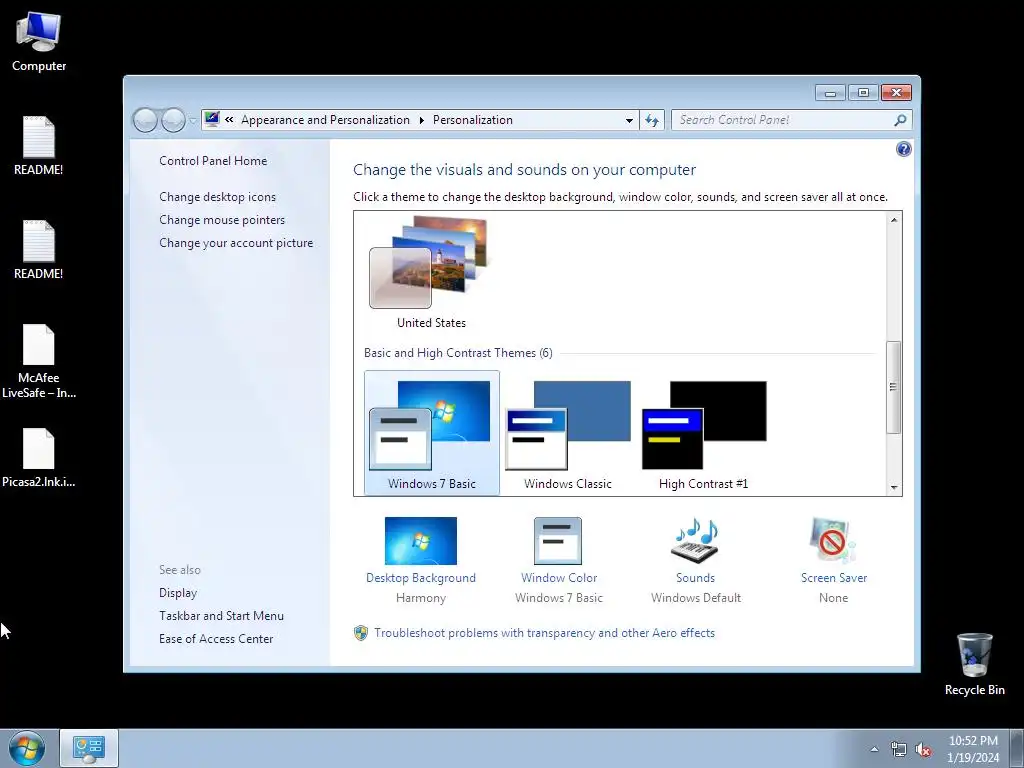Click the network tray icon
This screenshot has height=768, width=1024.
pos(899,750)
